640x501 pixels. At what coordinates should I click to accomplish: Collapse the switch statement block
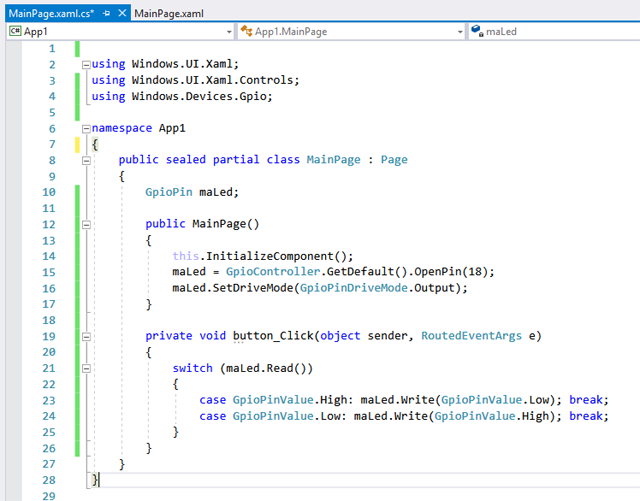point(85,369)
